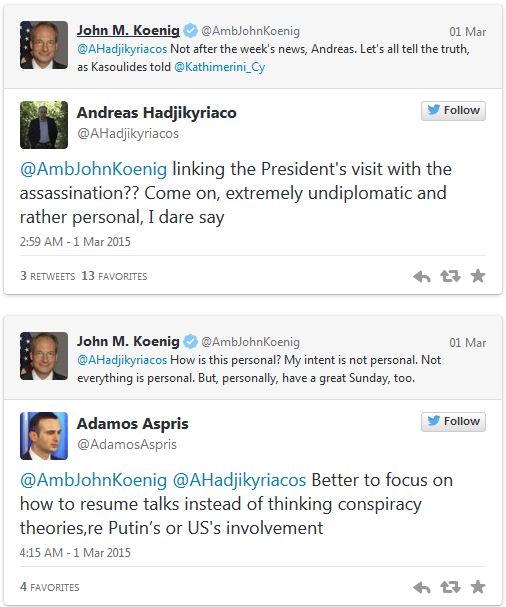Follow Andreas Hadjikyriacos
Image resolution: width=506 pixels, height=607 pixels.
point(453,111)
